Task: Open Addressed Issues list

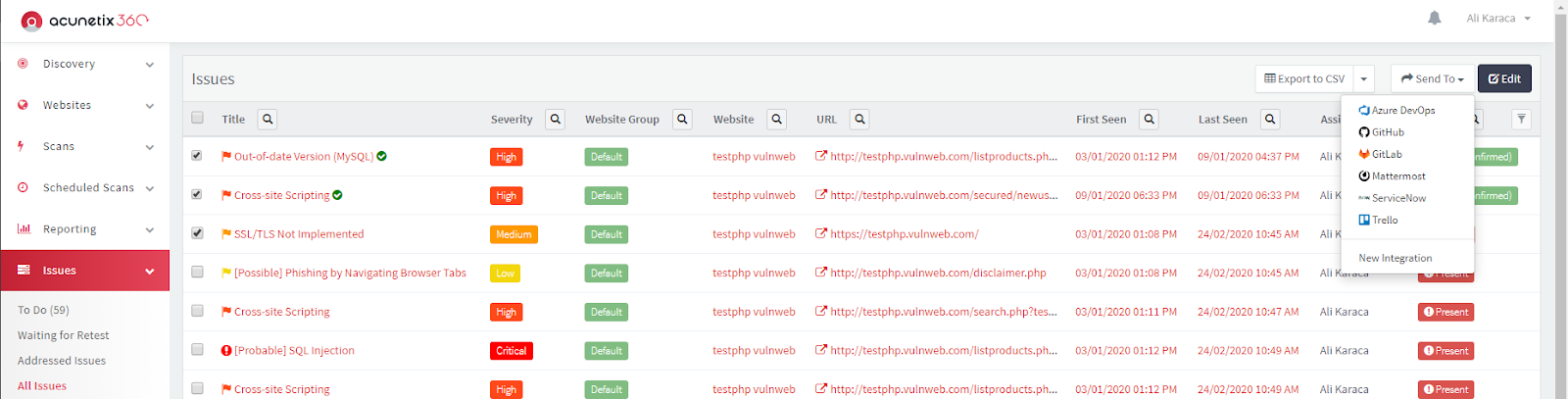Action: tap(62, 361)
